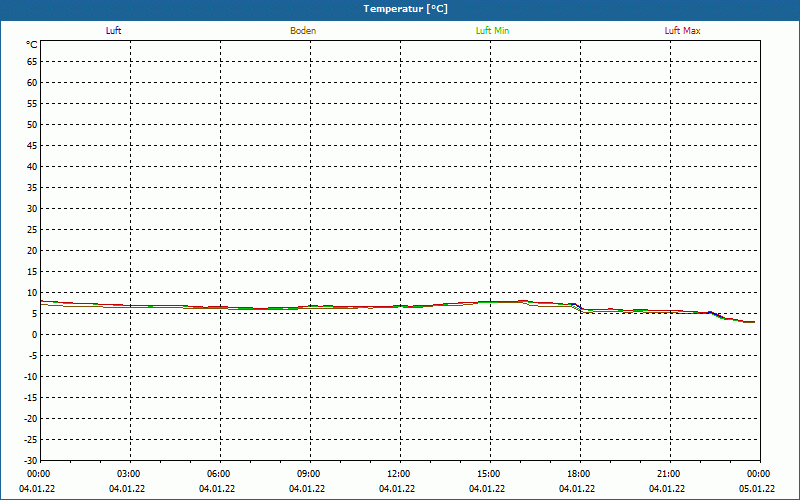This screenshot has height=500, width=800.
Task: Click the 12:00 time axis label
Action: (x=398, y=474)
